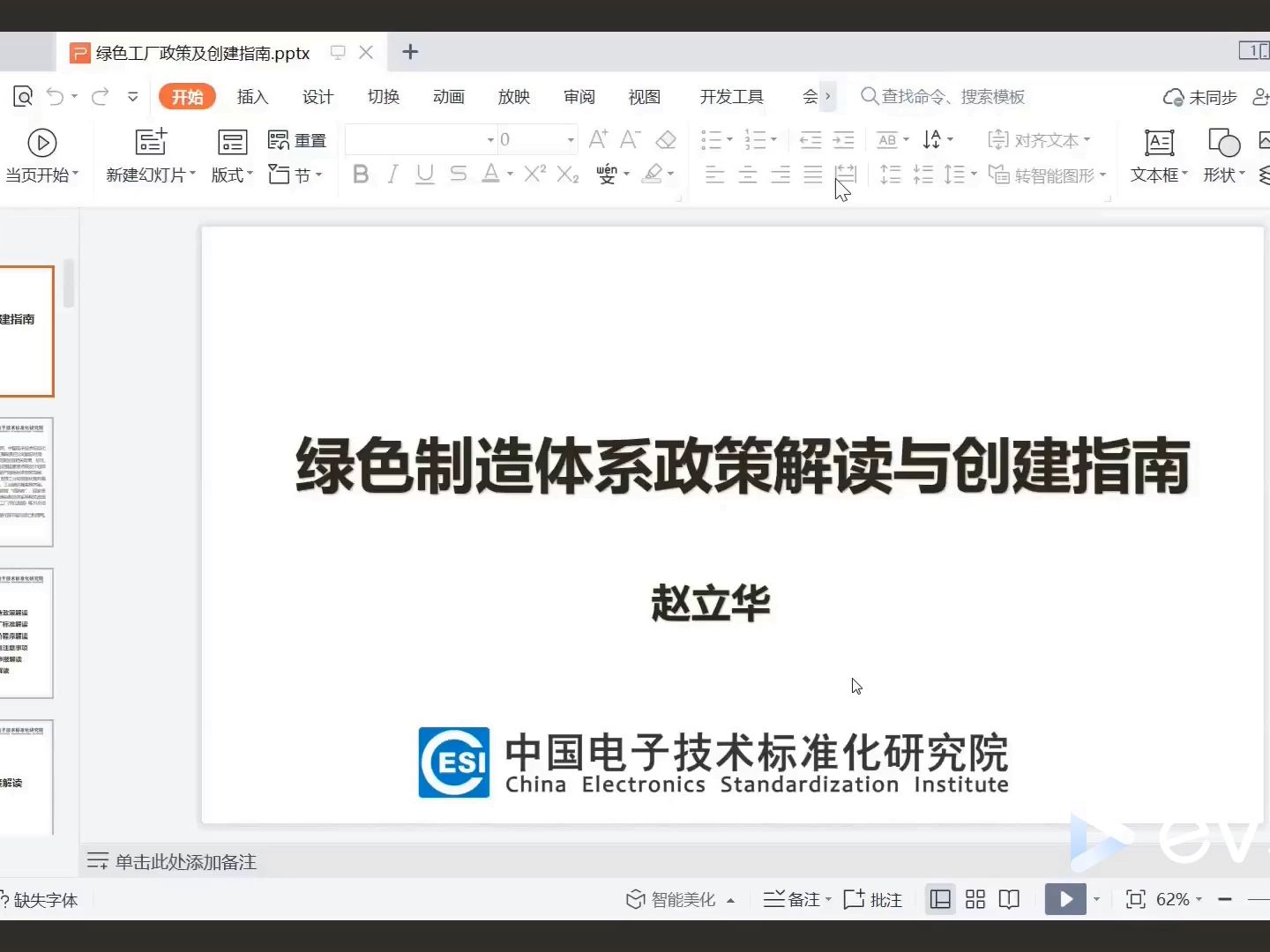This screenshot has height=952, width=1270.
Task: Click the print preview icon
Action: [23, 96]
